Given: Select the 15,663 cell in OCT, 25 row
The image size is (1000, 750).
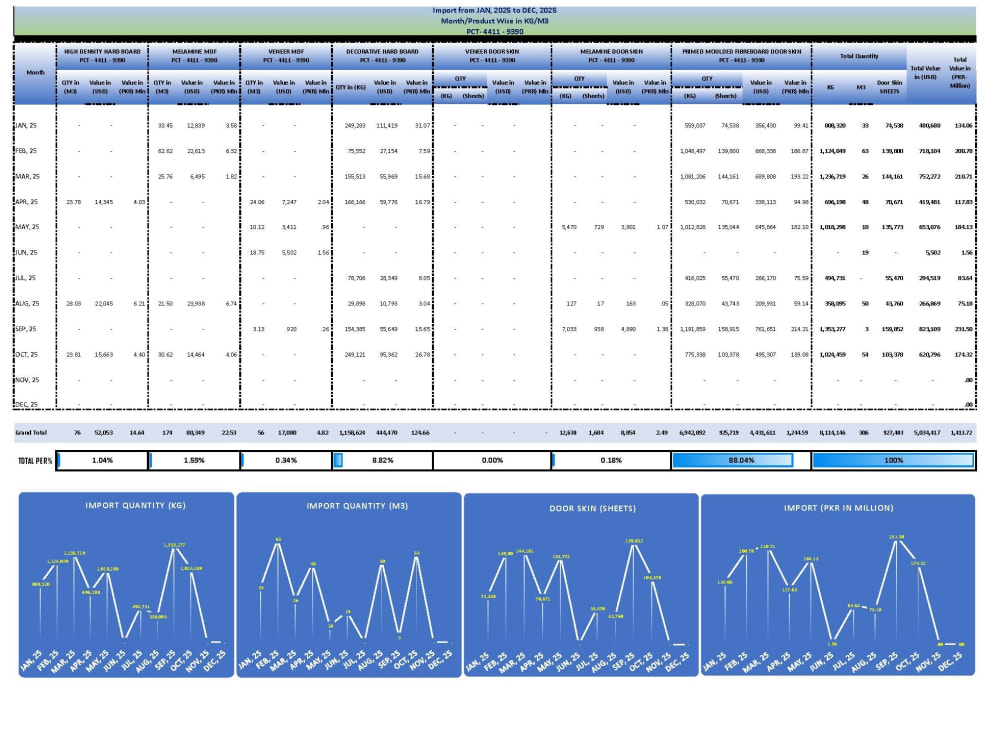Looking at the screenshot, I should [103, 355].
